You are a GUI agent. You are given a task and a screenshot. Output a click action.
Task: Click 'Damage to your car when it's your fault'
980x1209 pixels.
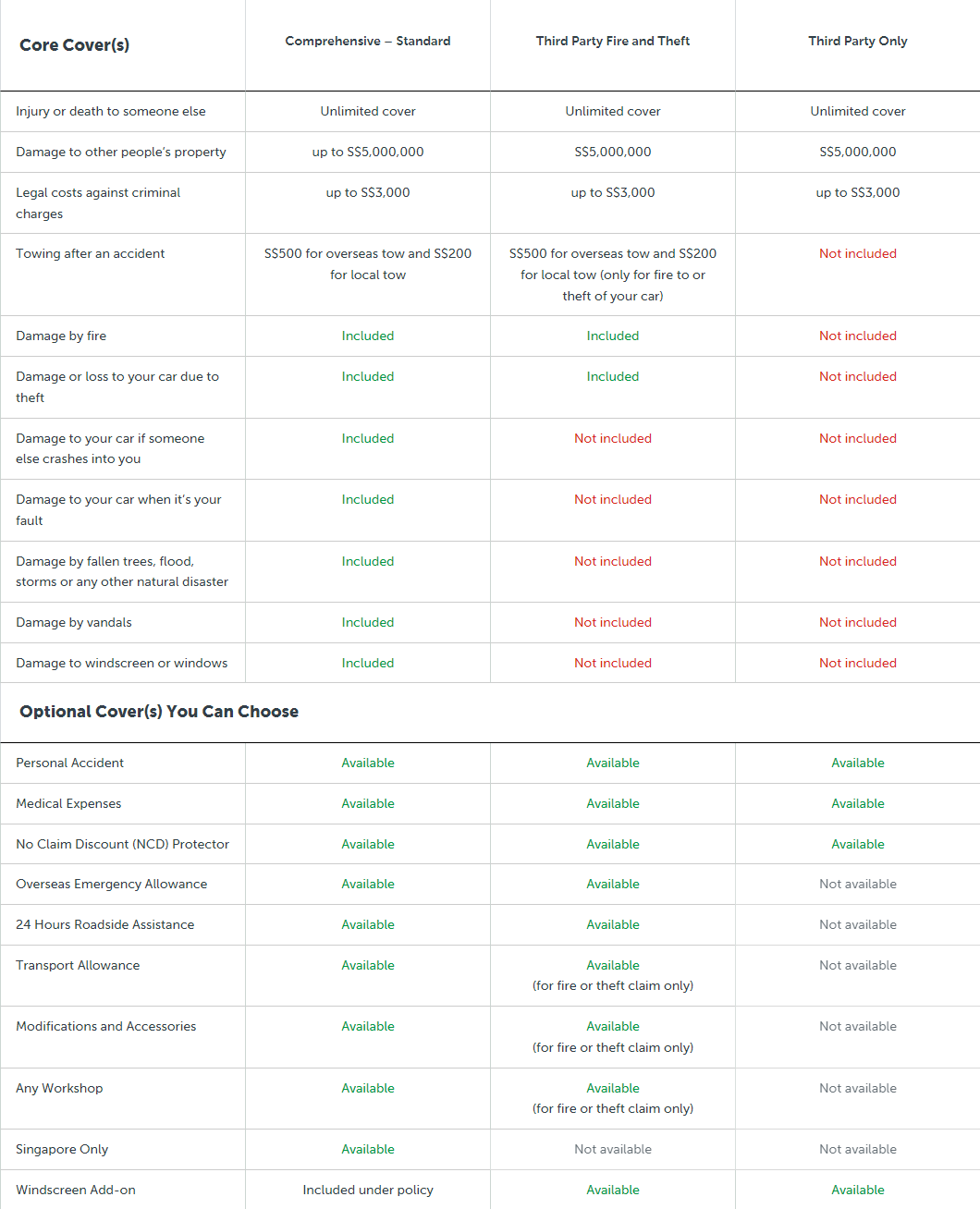point(118,509)
